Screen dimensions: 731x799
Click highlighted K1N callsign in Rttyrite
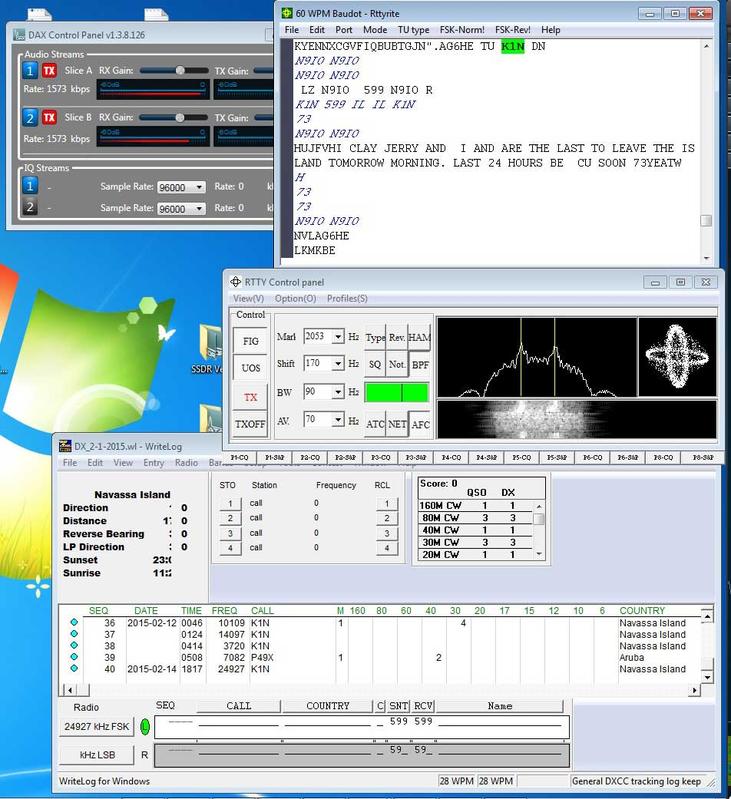click(512, 46)
